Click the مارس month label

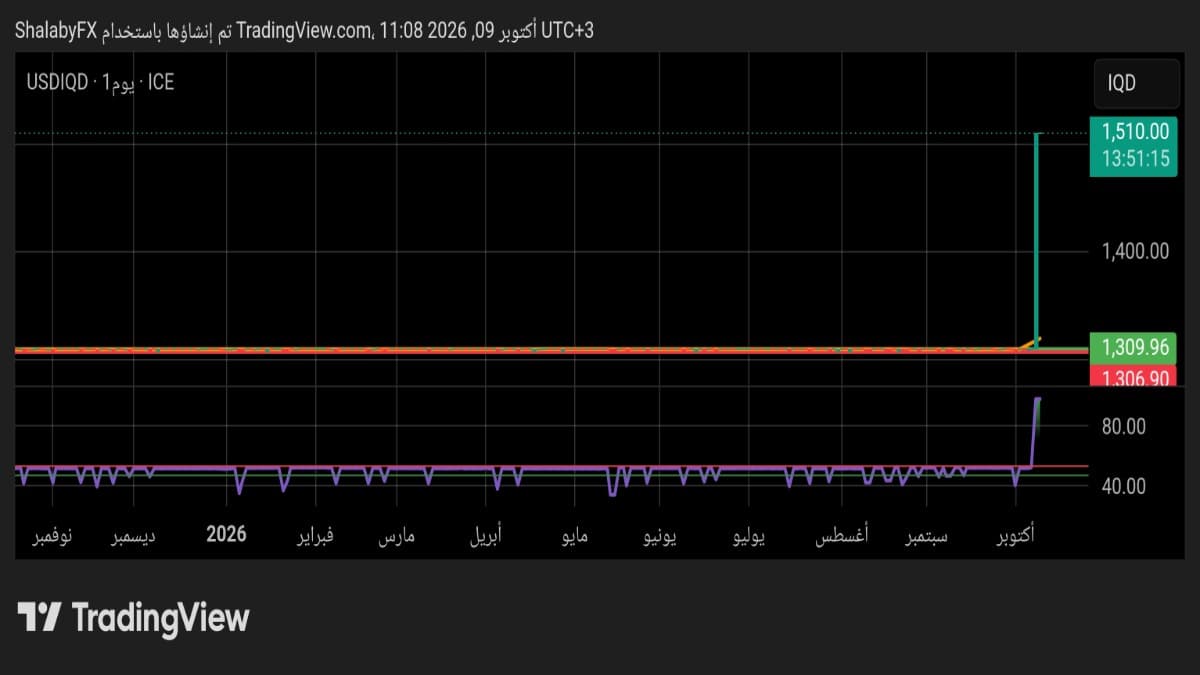point(396,536)
